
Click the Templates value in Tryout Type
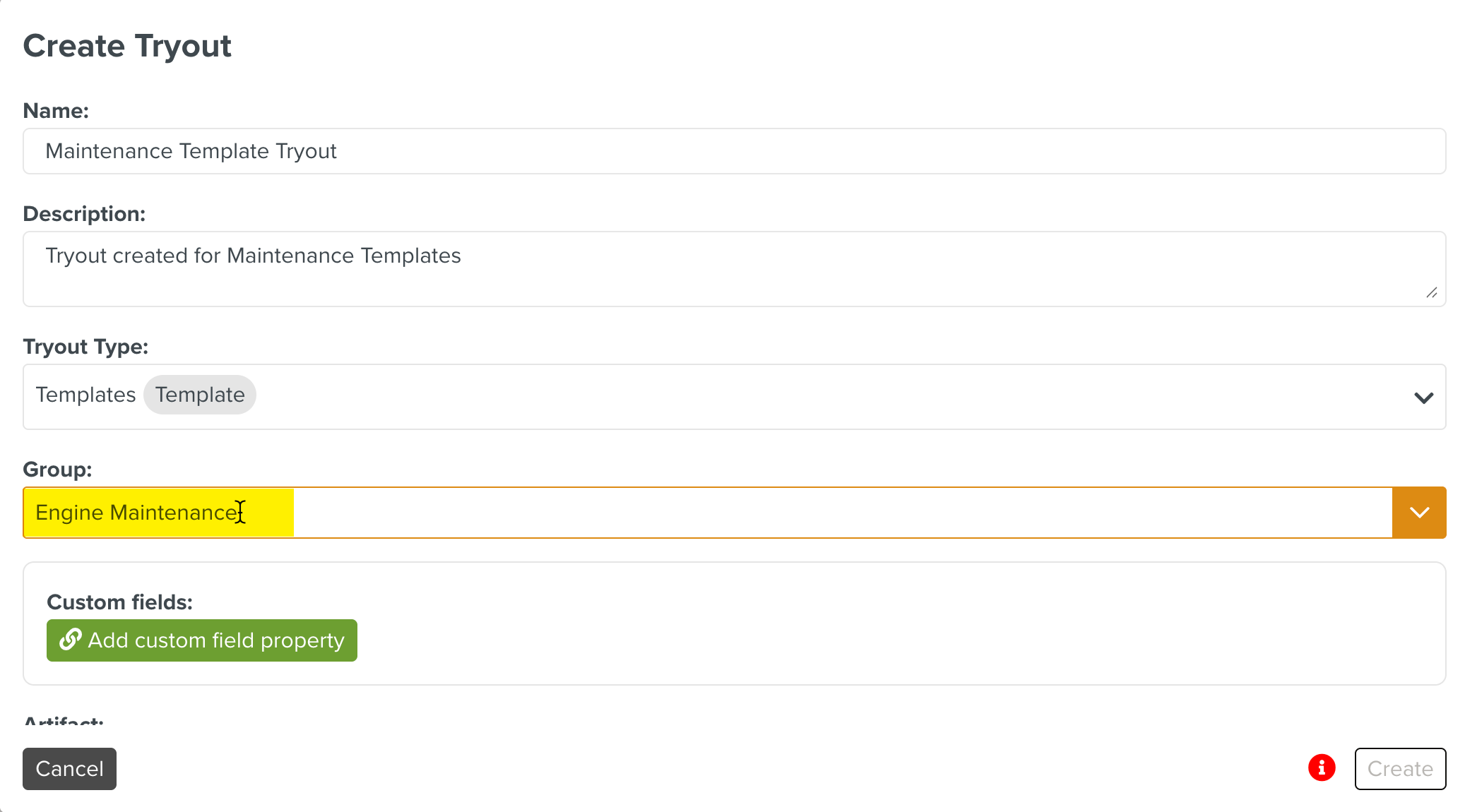coord(85,395)
